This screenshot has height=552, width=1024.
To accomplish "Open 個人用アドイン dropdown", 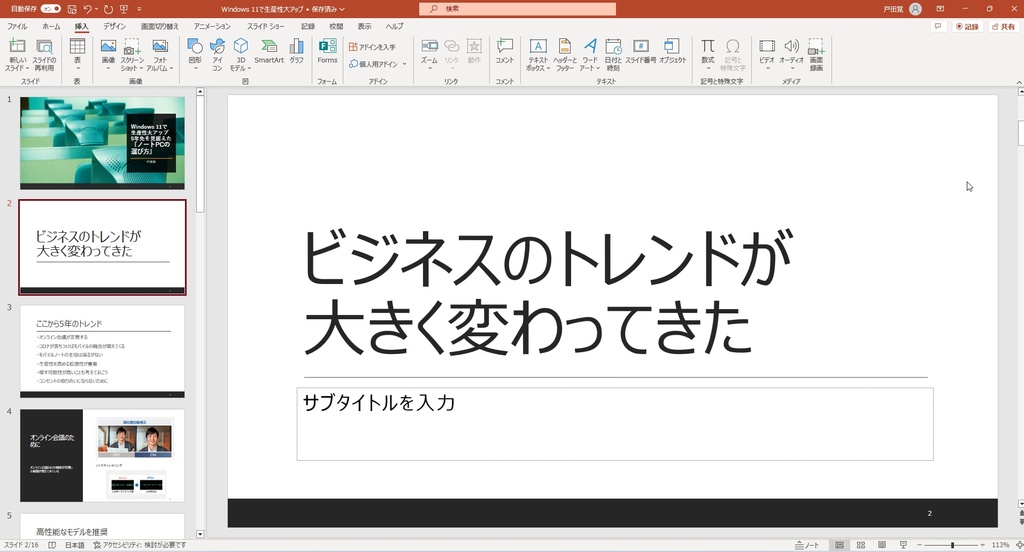I will click(377, 64).
